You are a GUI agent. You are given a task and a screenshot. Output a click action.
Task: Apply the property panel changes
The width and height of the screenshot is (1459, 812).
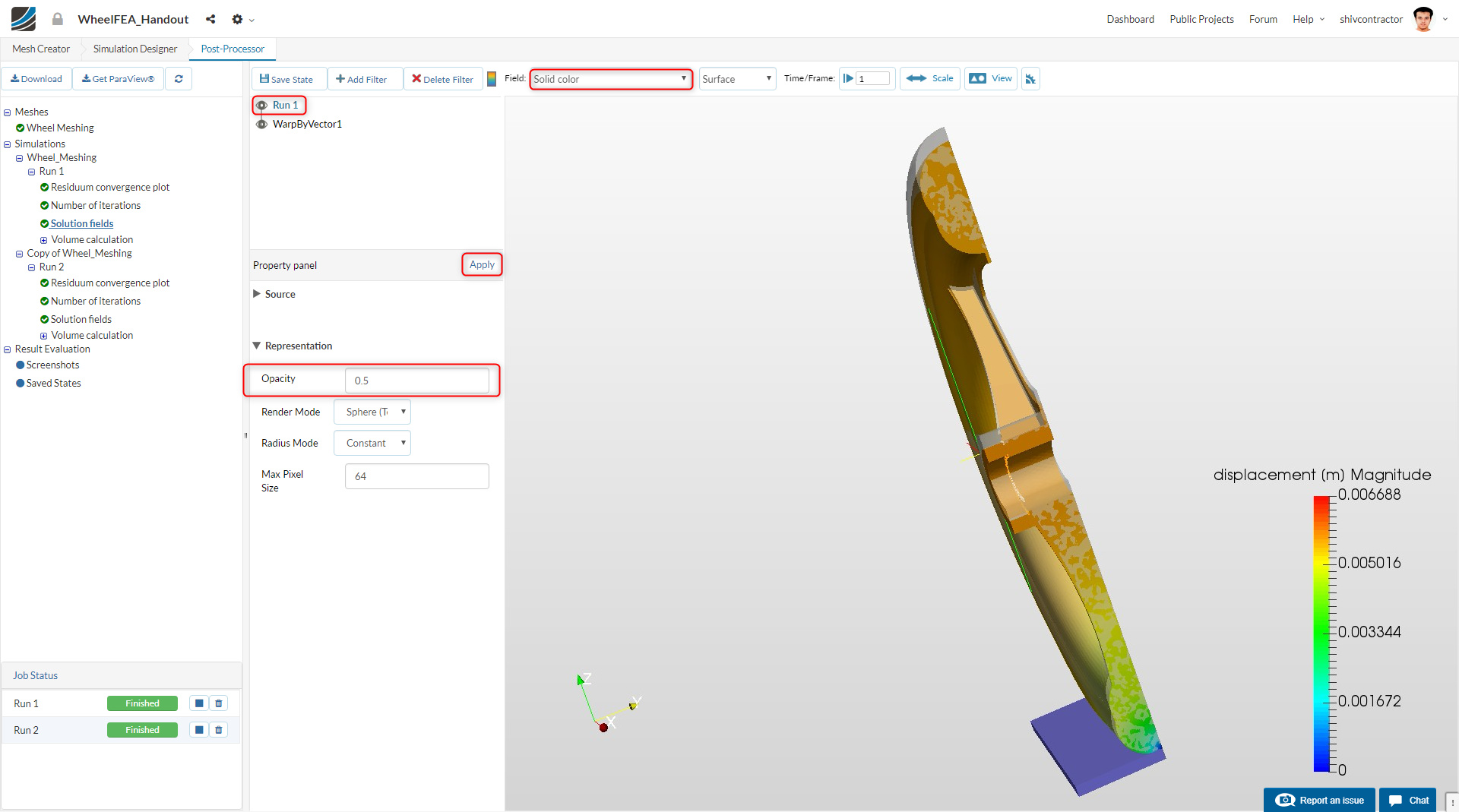[482, 265]
